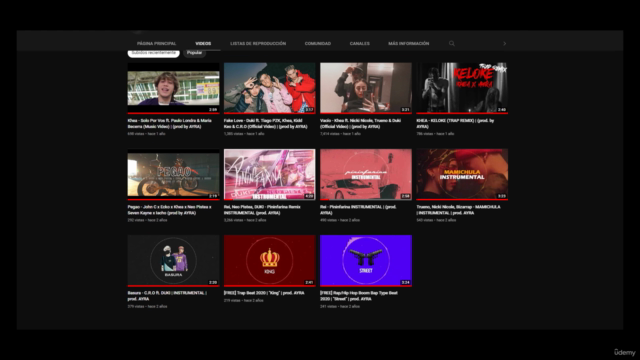Click the 'Vacío - Khea ft. Nicki Nicole' title link
640x360 pixels.
(x=361, y=124)
